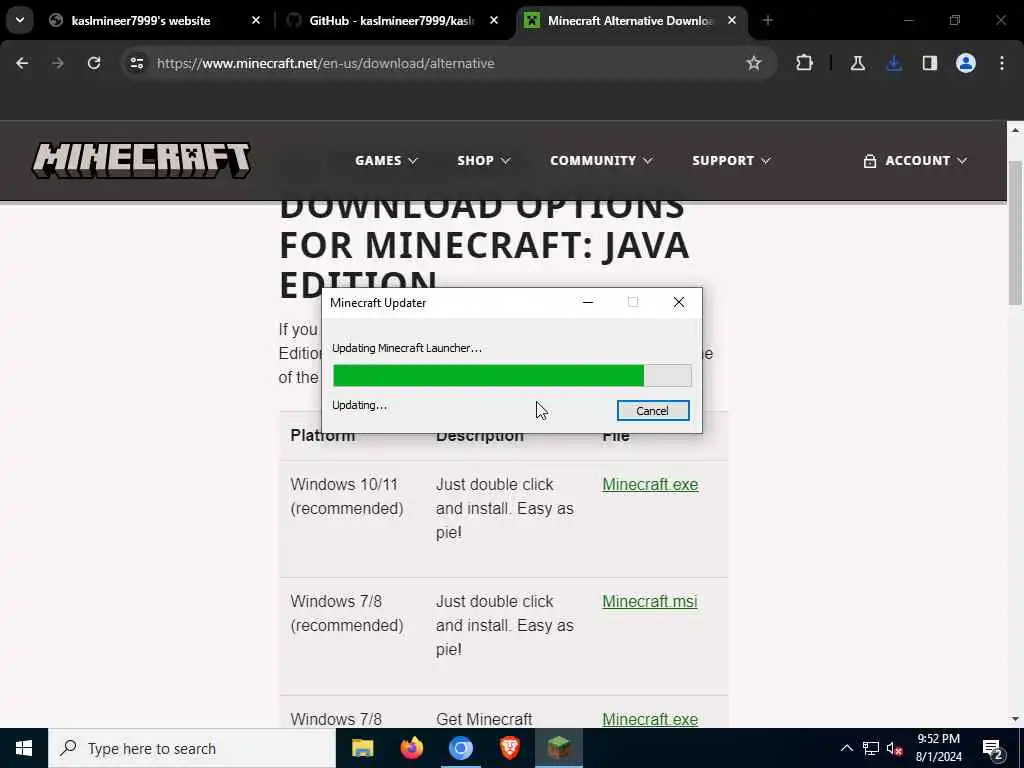Cancel the Minecraft Launcher update
Viewport: 1024px width, 768px height.
pos(652,411)
